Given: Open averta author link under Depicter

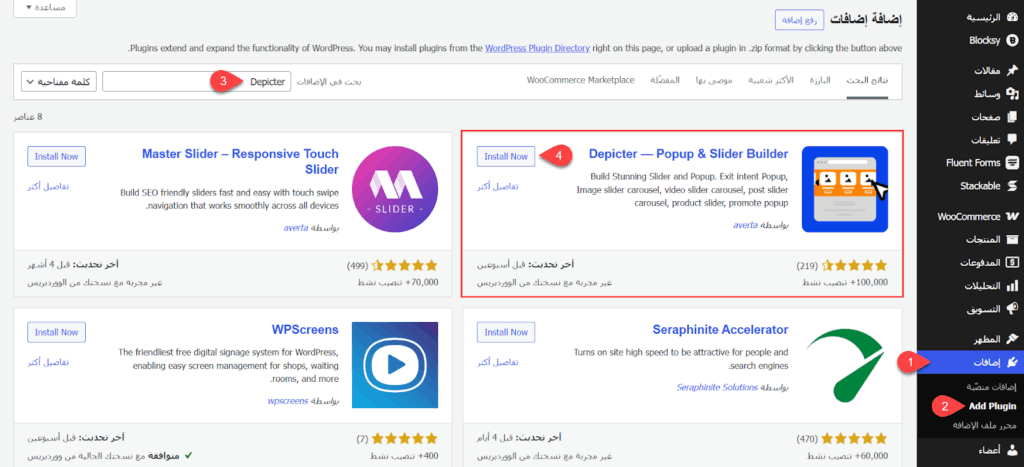Looking at the screenshot, I should 746,225.
